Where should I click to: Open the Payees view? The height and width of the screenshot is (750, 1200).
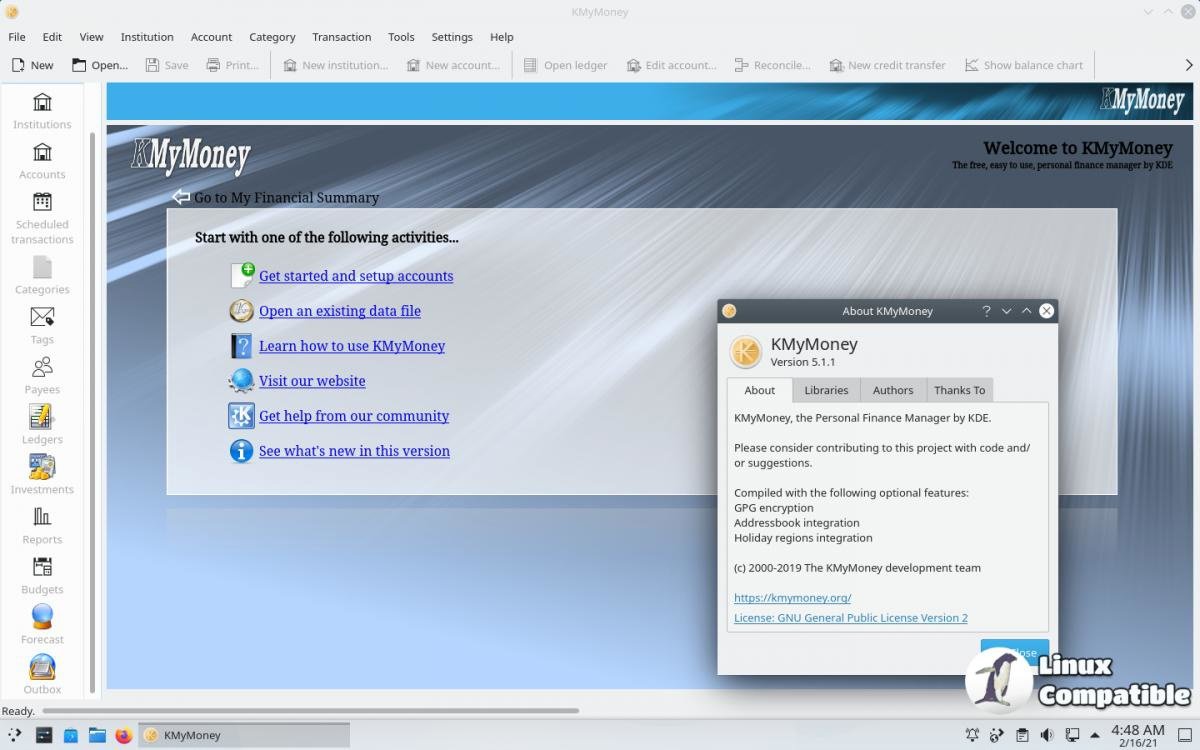point(42,375)
